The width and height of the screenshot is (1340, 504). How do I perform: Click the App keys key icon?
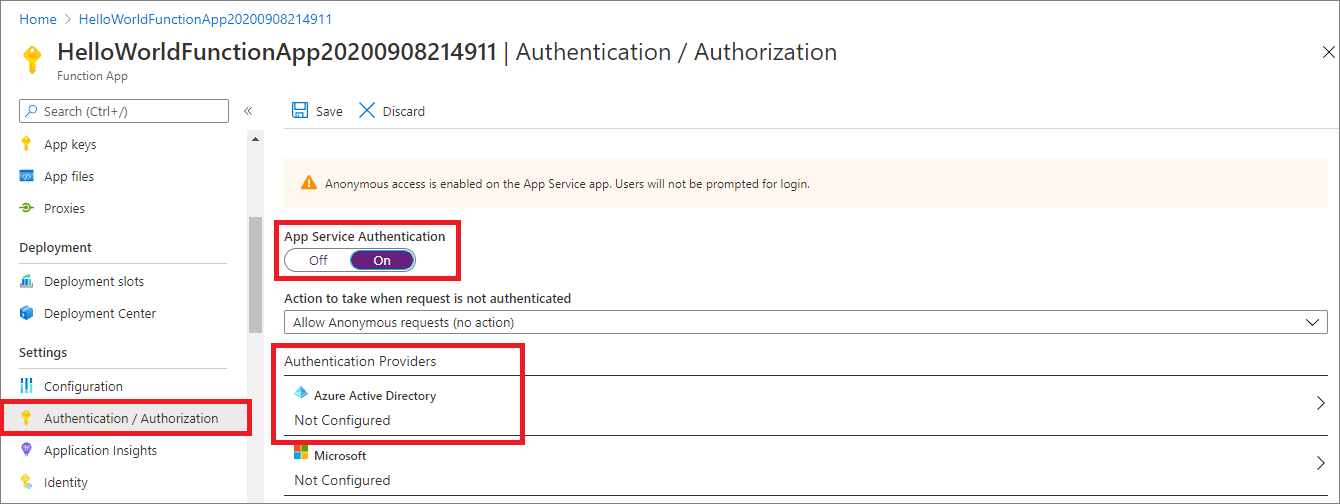[x=27, y=144]
